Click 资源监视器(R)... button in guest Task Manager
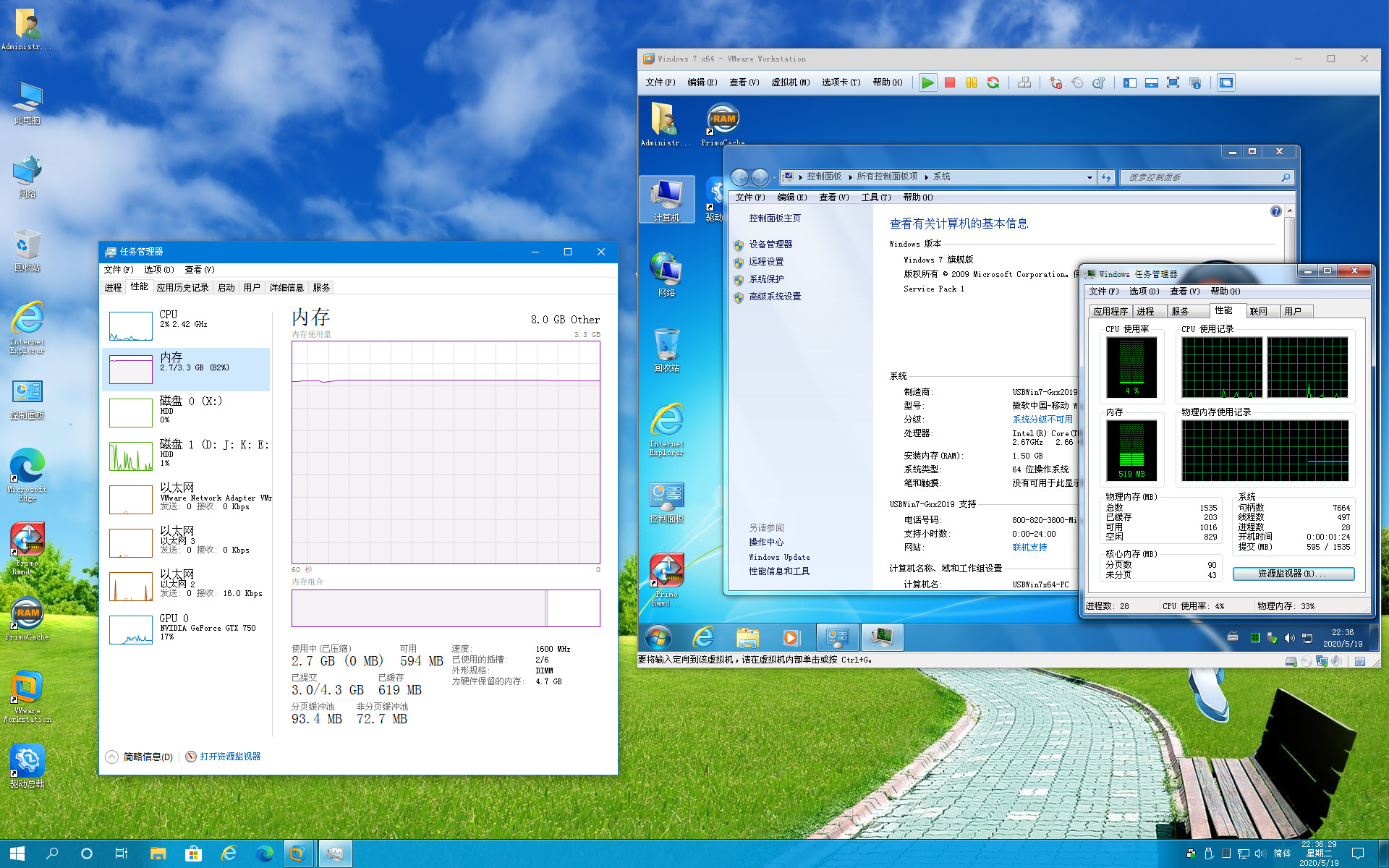This screenshot has width=1389, height=868. pos(1293,574)
